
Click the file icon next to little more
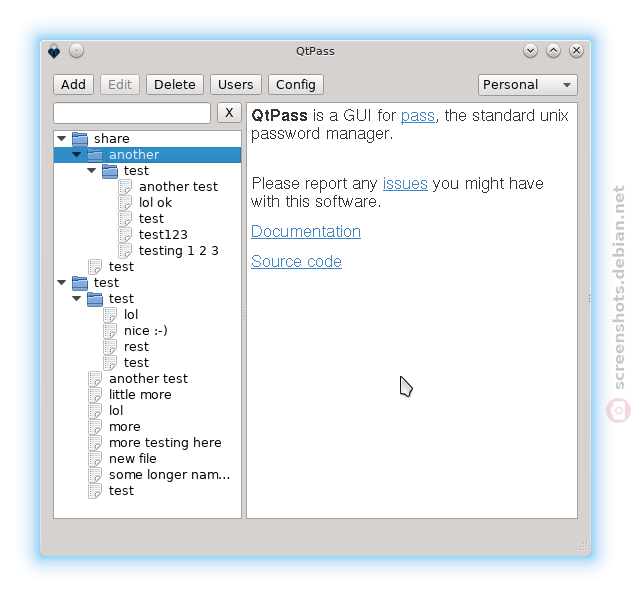[x=95, y=395]
